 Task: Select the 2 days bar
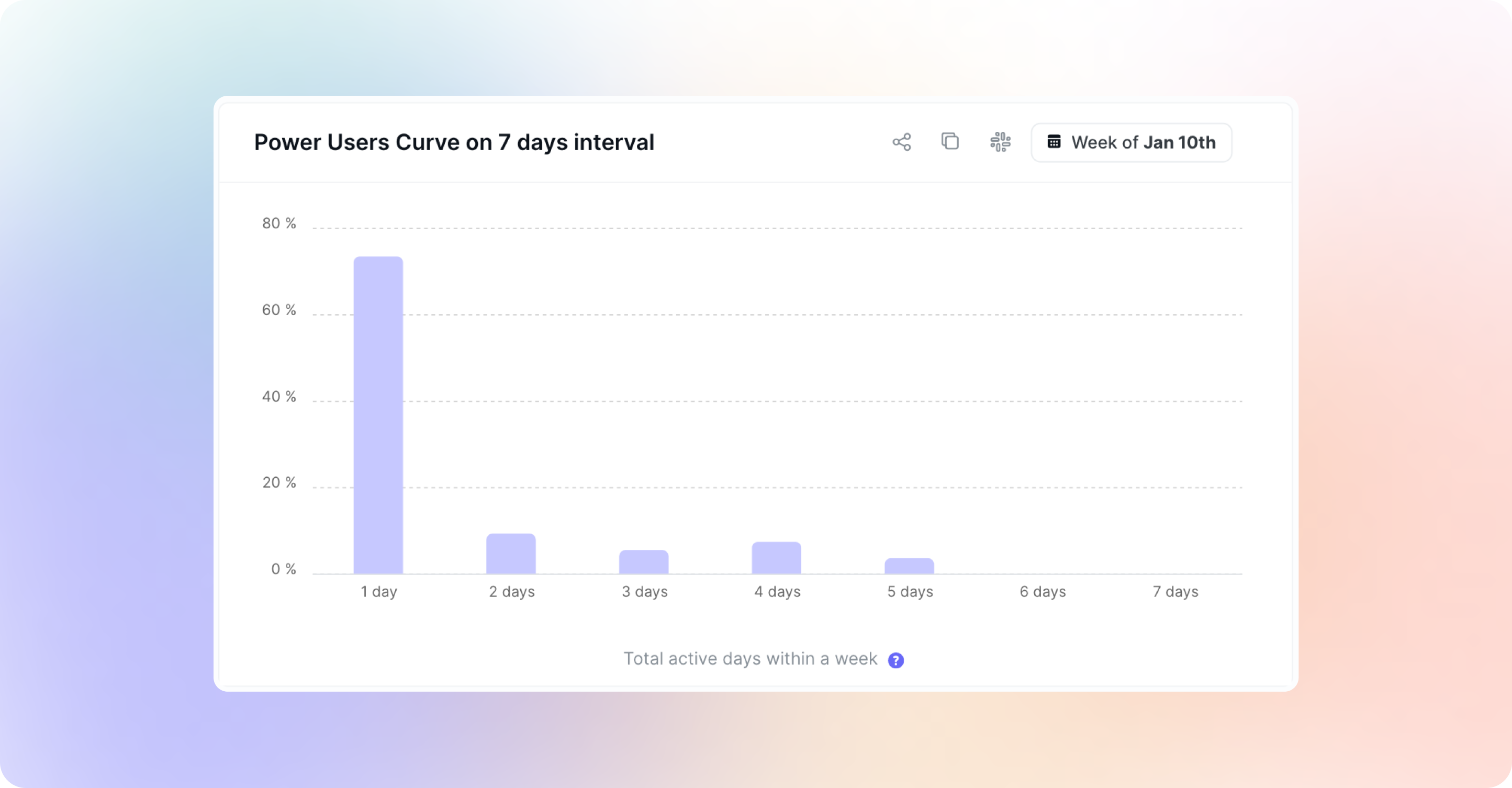tap(511, 553)
